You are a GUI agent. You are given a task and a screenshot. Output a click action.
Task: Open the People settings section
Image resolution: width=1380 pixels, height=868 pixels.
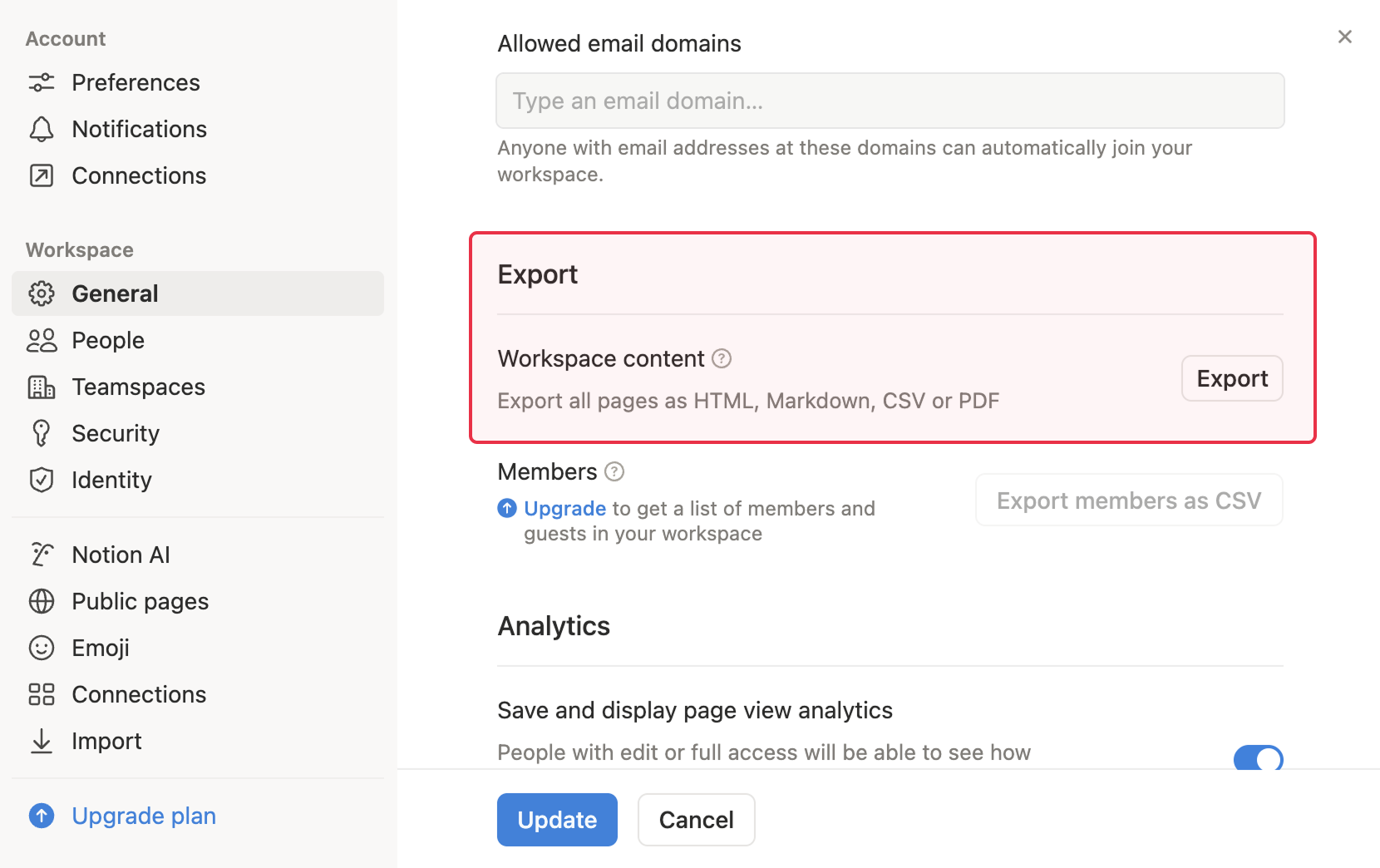106,340
